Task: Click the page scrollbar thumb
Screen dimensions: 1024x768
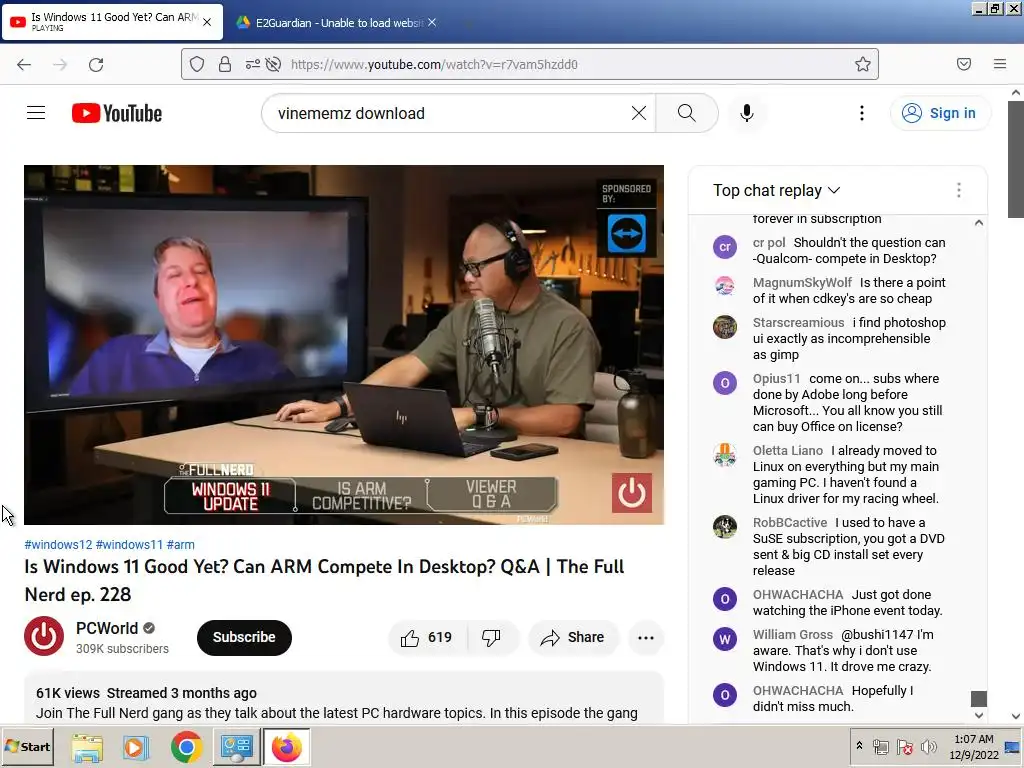Action: pyautogui.click(x=1016, y=159)
